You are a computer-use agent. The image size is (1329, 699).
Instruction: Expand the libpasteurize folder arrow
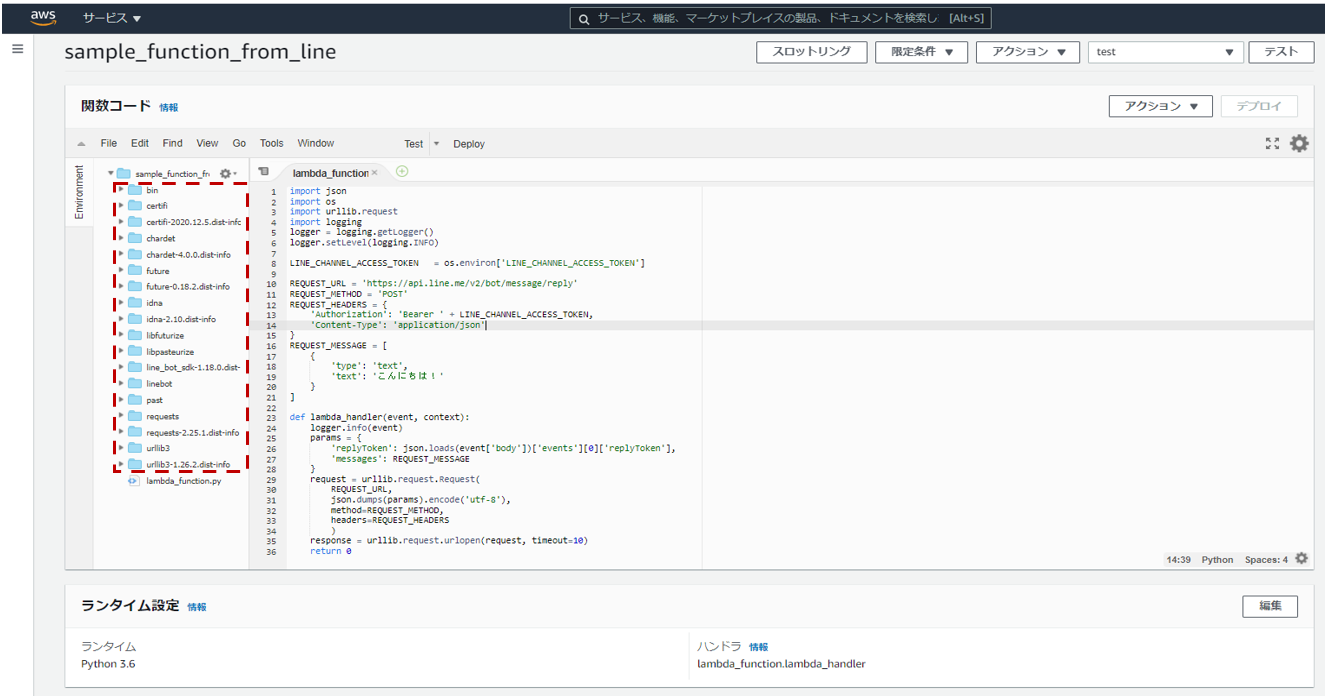[121, 351]
